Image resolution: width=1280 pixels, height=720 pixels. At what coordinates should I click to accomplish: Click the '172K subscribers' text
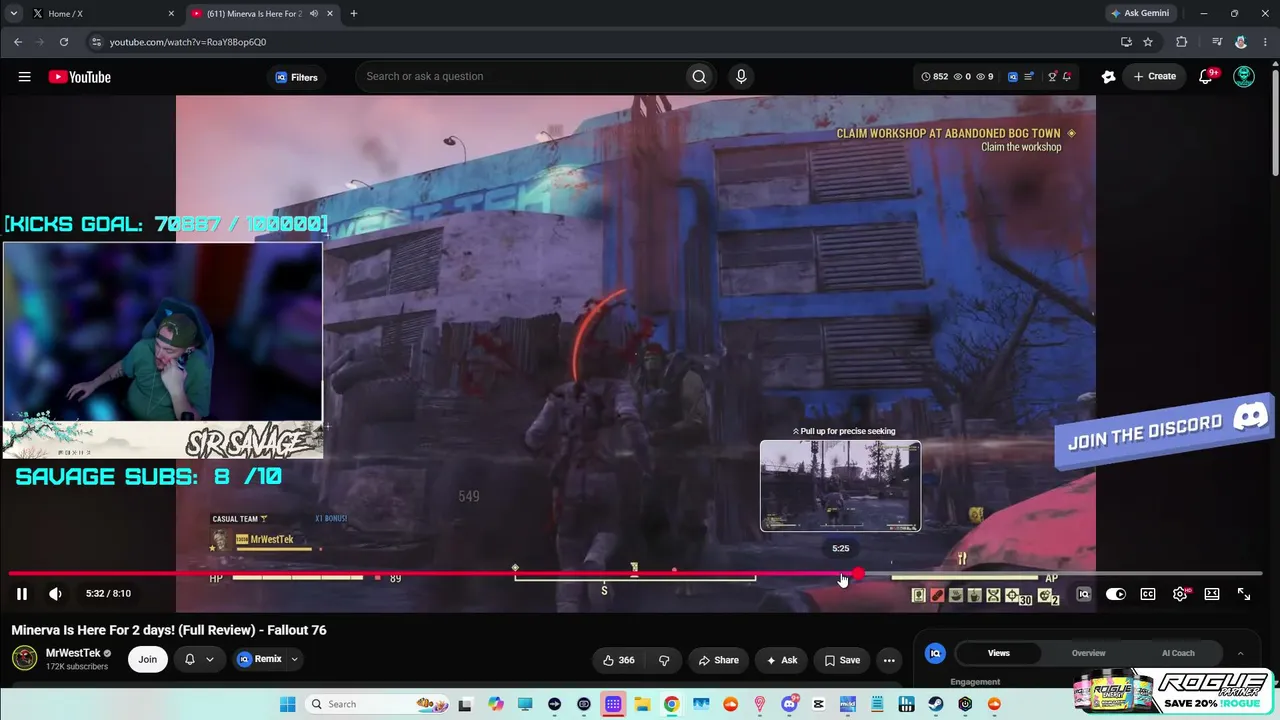click(79, 667)
